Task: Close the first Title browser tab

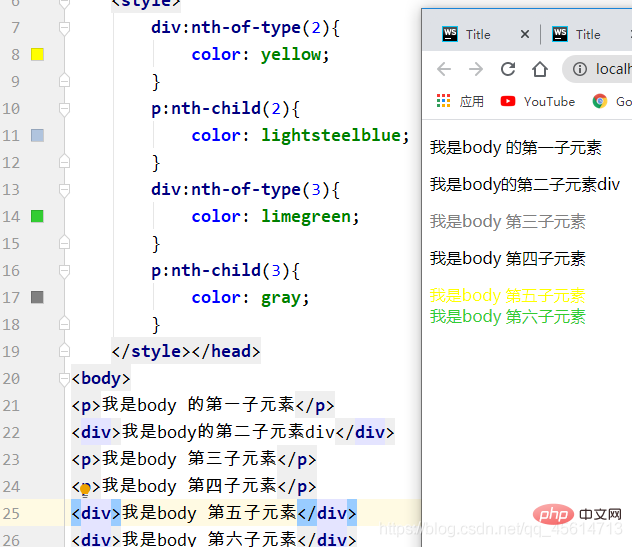Action: (524, 34)
